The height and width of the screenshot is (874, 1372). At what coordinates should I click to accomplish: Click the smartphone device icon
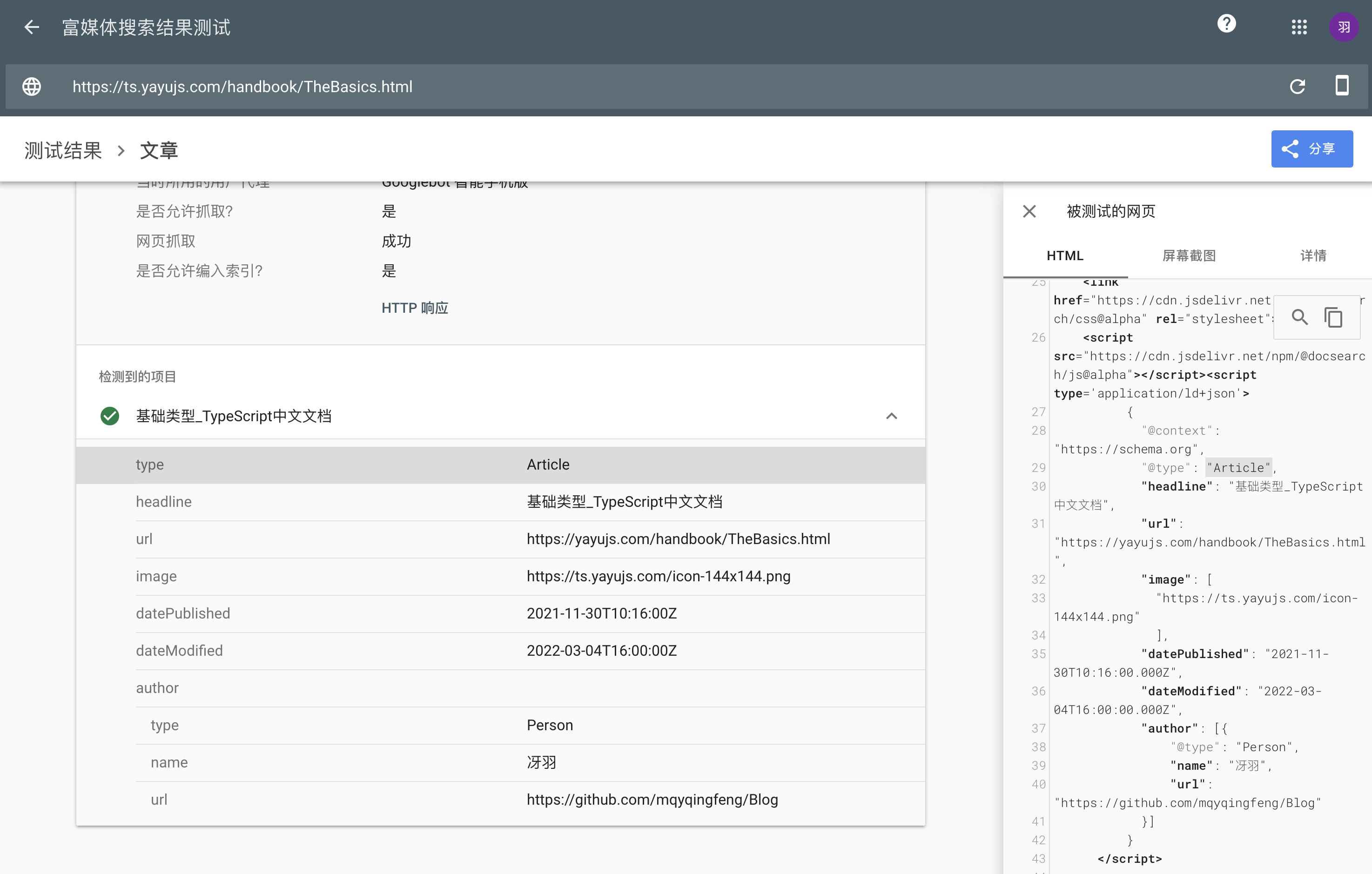coord(1342,86)
